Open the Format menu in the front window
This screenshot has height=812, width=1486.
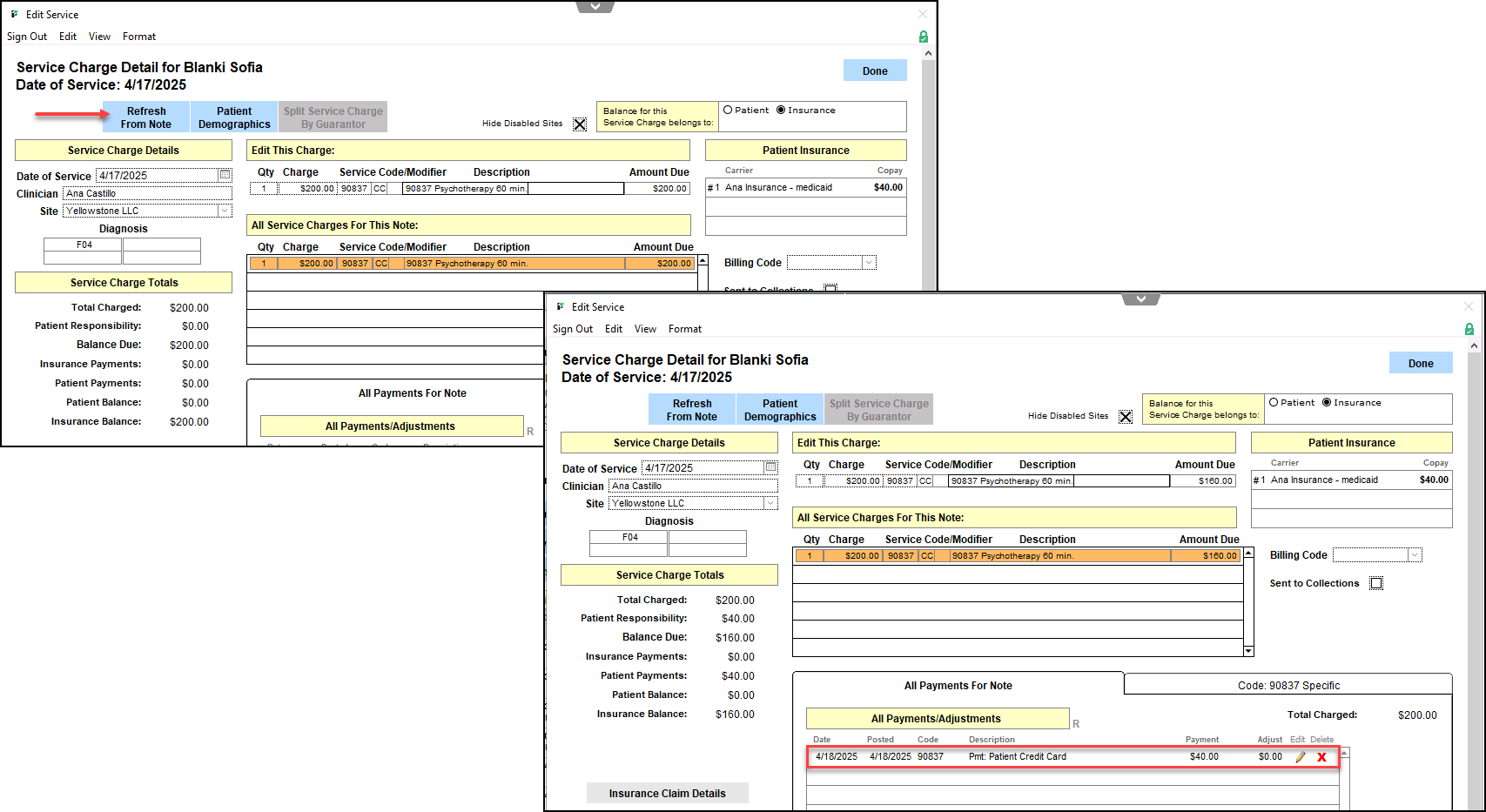pyautogui.click(x=684, y=329)
